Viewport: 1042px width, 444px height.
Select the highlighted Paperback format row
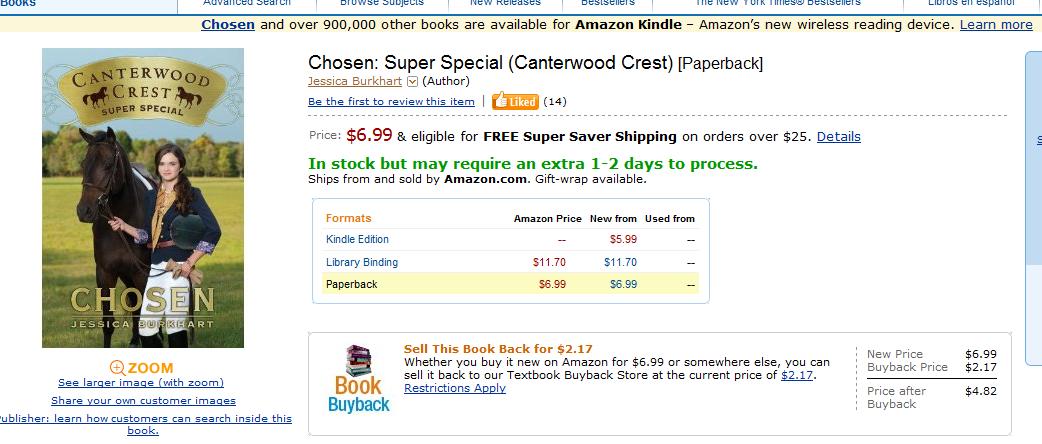351,284
